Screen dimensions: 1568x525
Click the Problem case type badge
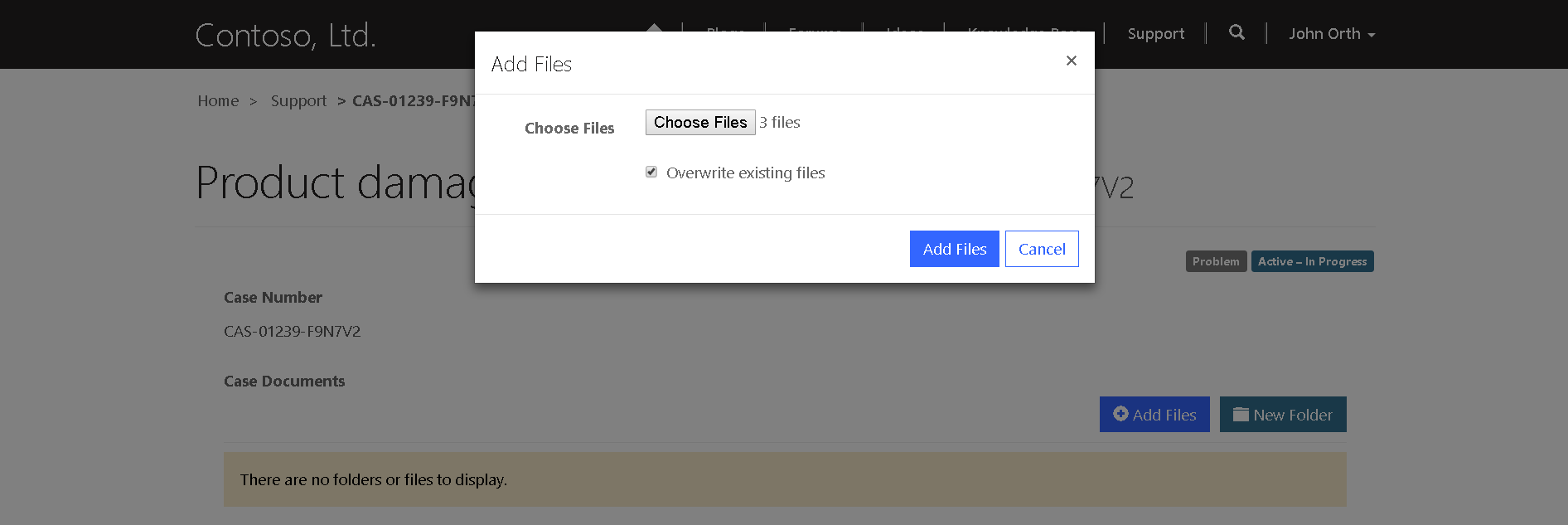pyautogui.click(x=1216, y=261)
